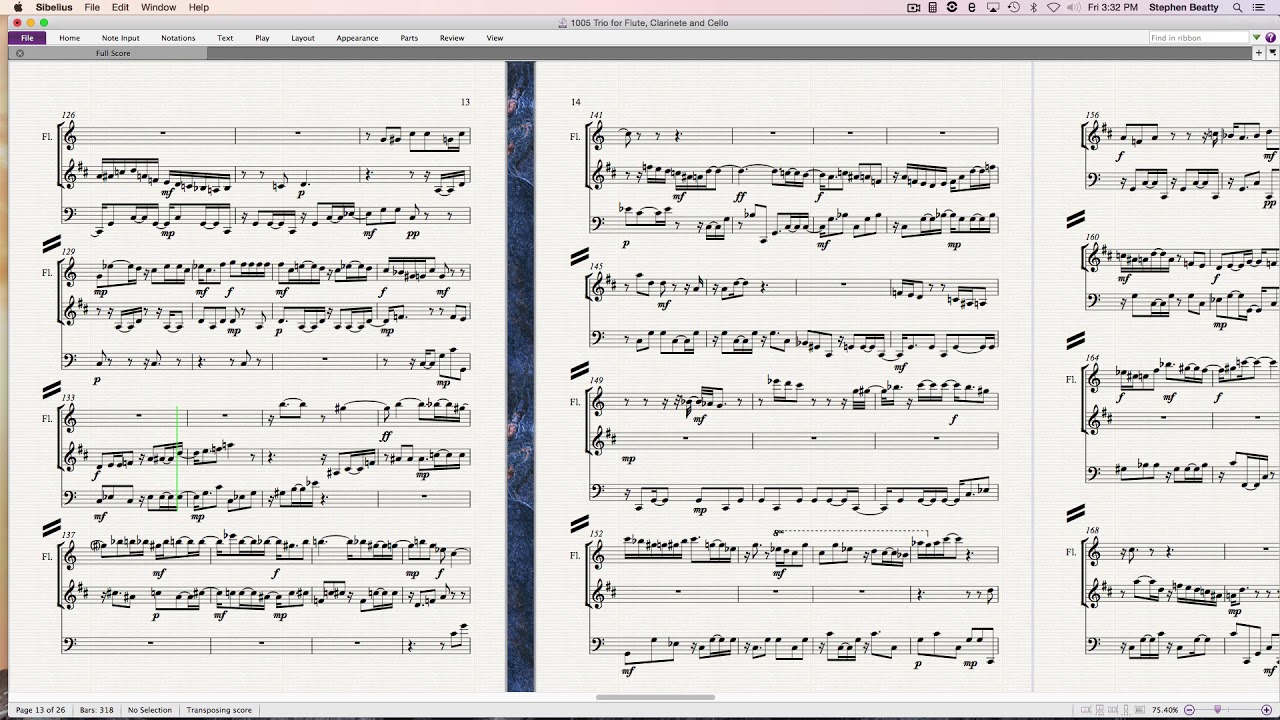Select the single pages vertically view icon

coord(1126,710)
